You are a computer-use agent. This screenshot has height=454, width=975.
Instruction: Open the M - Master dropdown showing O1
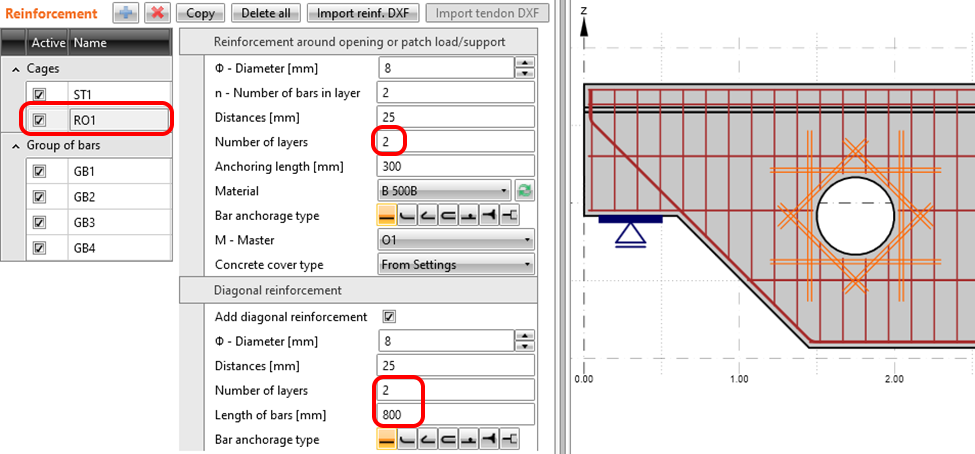point(456,240)
